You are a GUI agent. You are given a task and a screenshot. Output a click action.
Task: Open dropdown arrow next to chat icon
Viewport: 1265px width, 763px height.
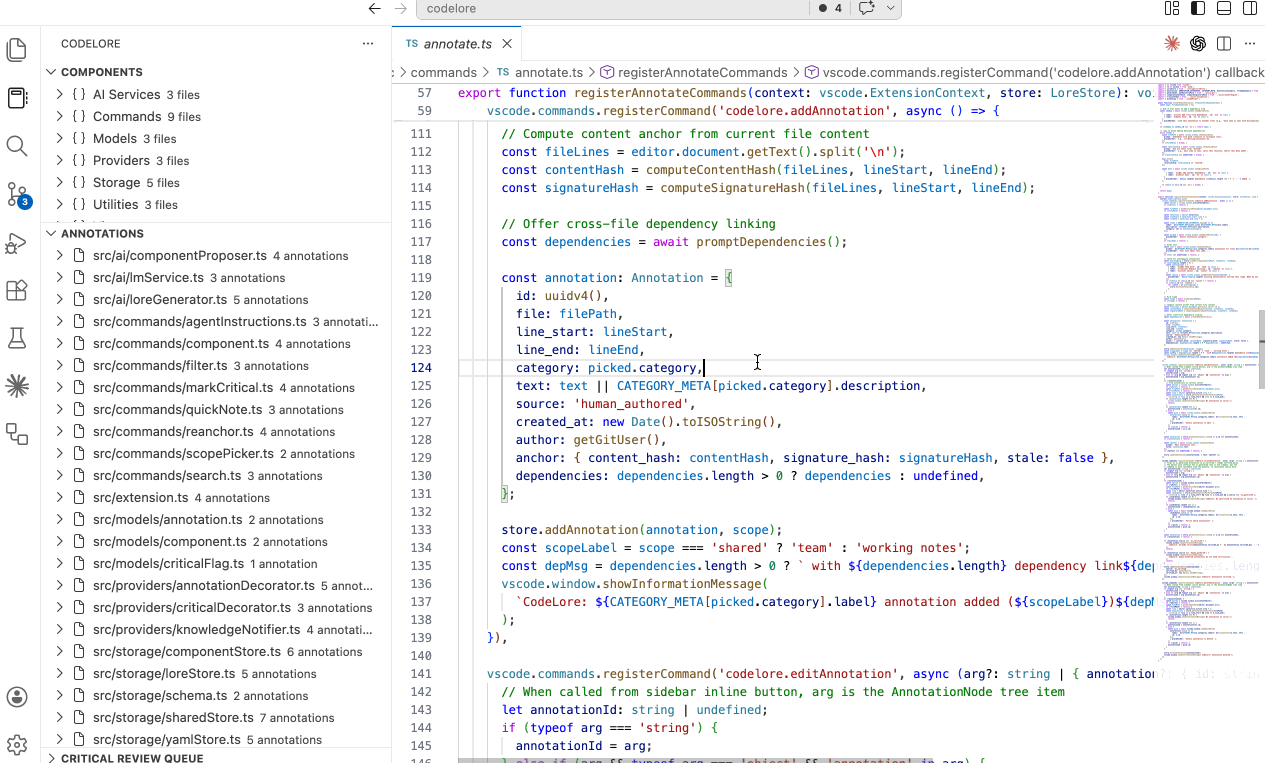coord(890,8)
